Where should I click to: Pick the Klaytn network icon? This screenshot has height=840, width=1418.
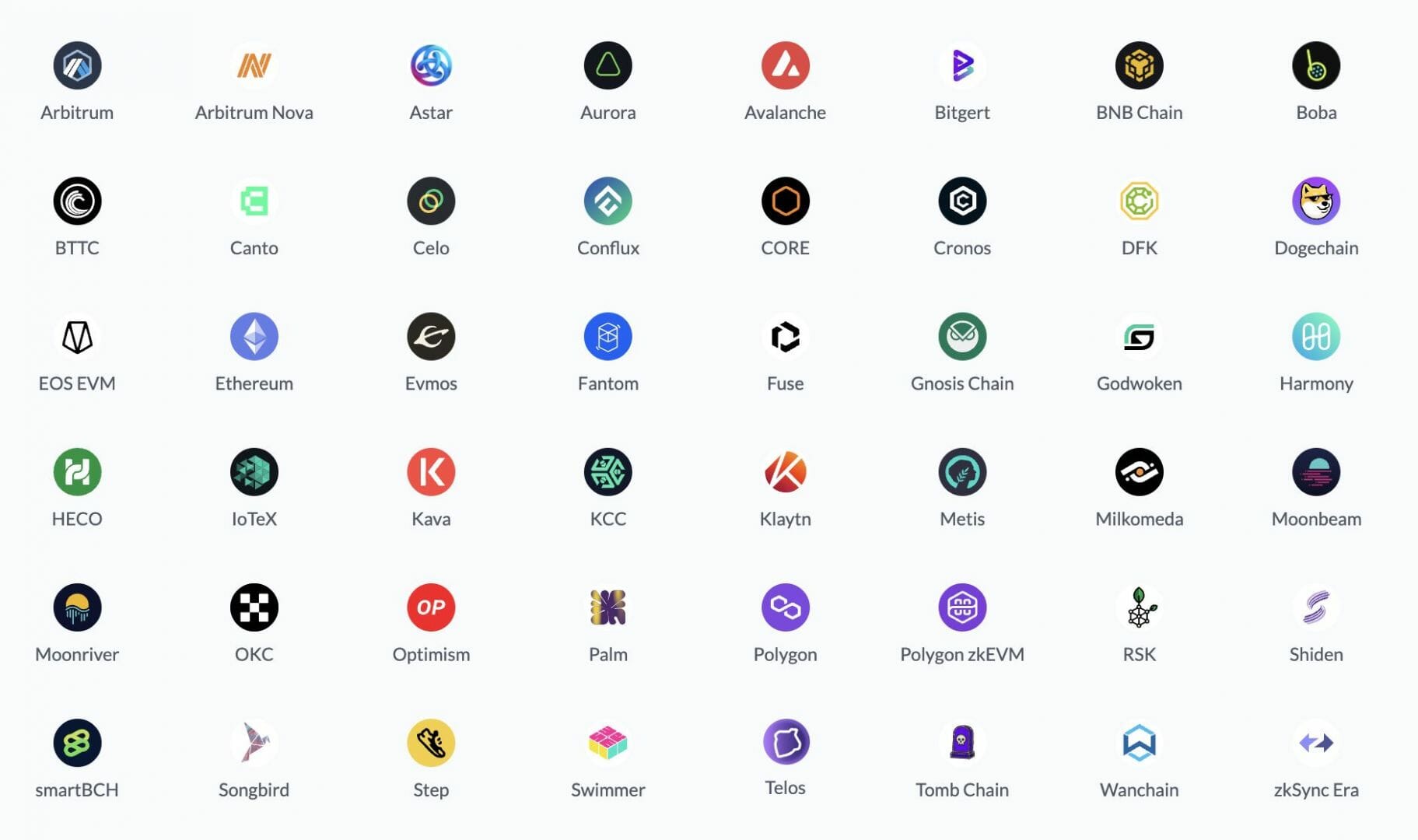point(785,471)
